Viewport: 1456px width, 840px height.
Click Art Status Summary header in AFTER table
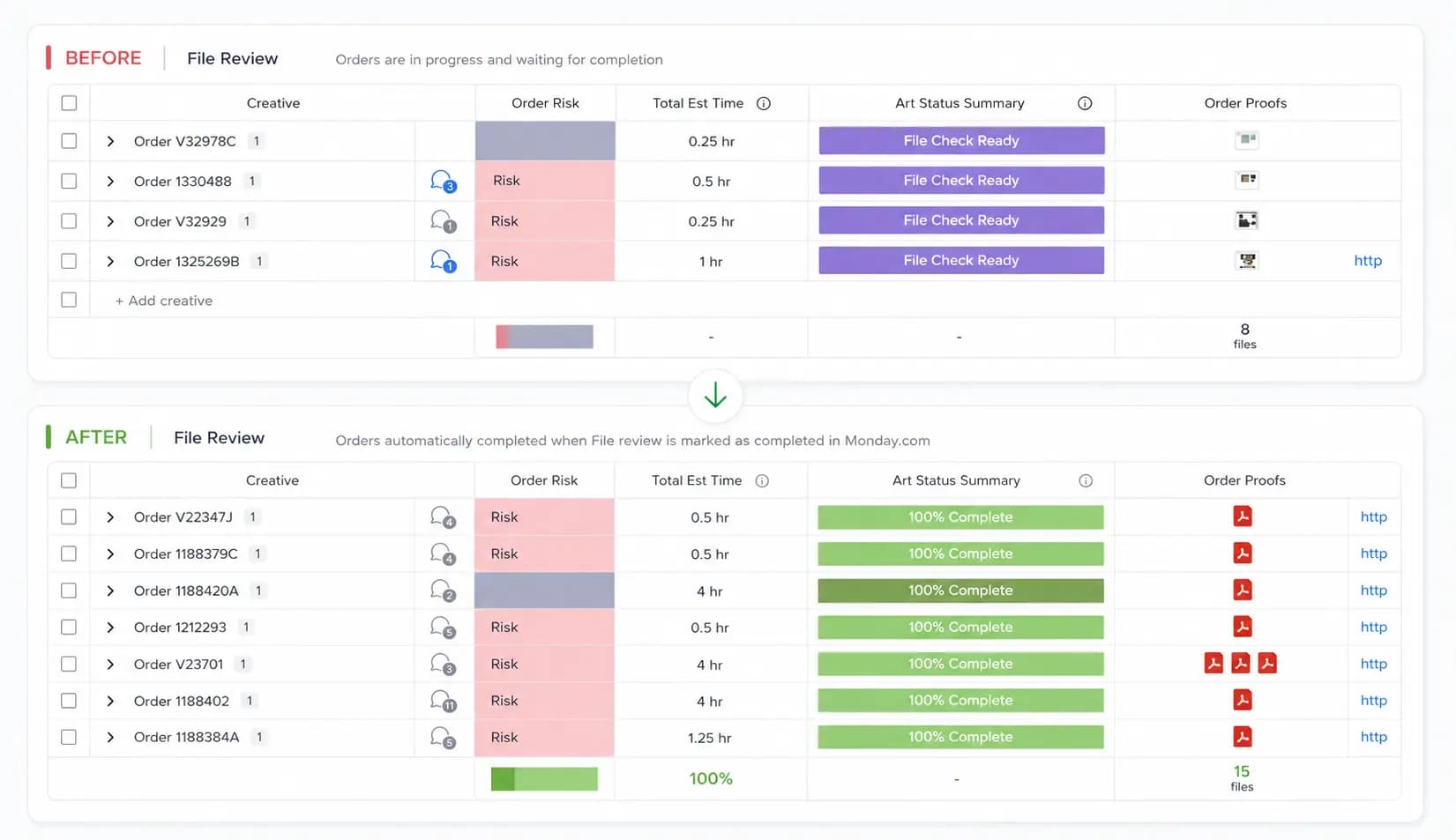coord(956,480)
